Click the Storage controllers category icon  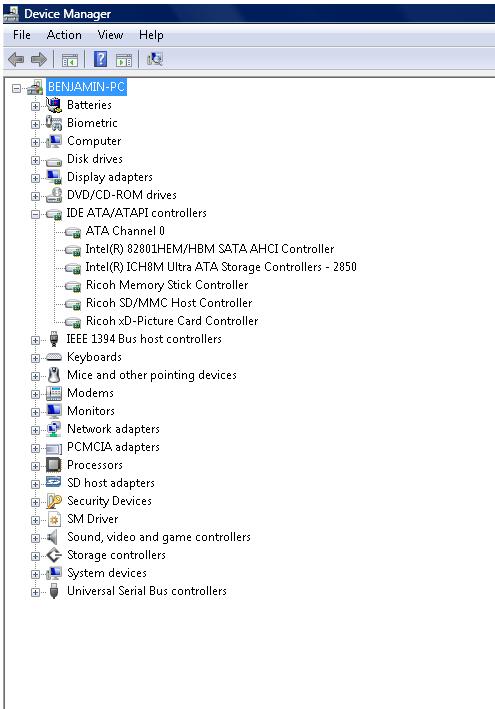click(54, 555)
